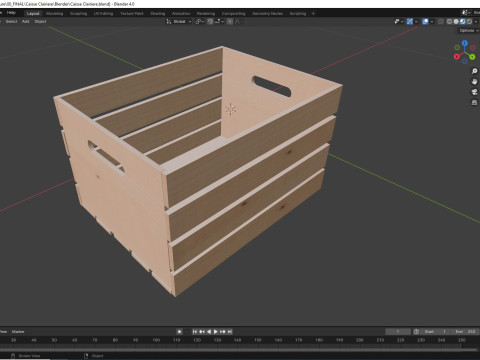Toggle viewport gizmos display
Viewport: 480px width, 360px height.
pos(410,21)
